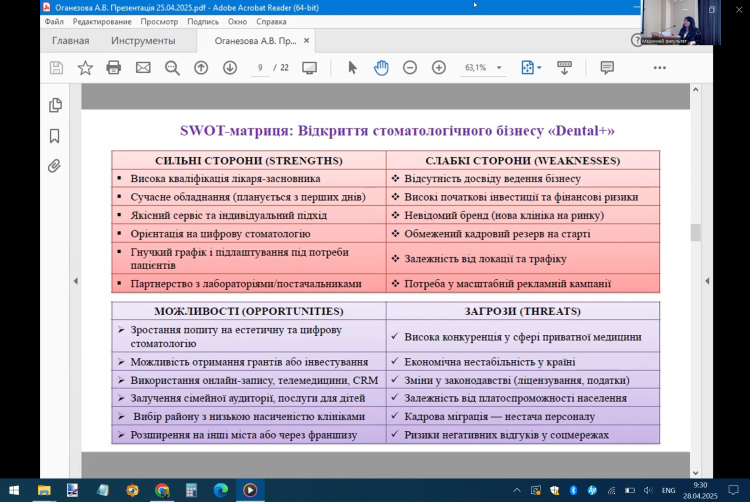Open read mode monitor icon
Screen dimensions: 750x502
[x=309, y=68]
